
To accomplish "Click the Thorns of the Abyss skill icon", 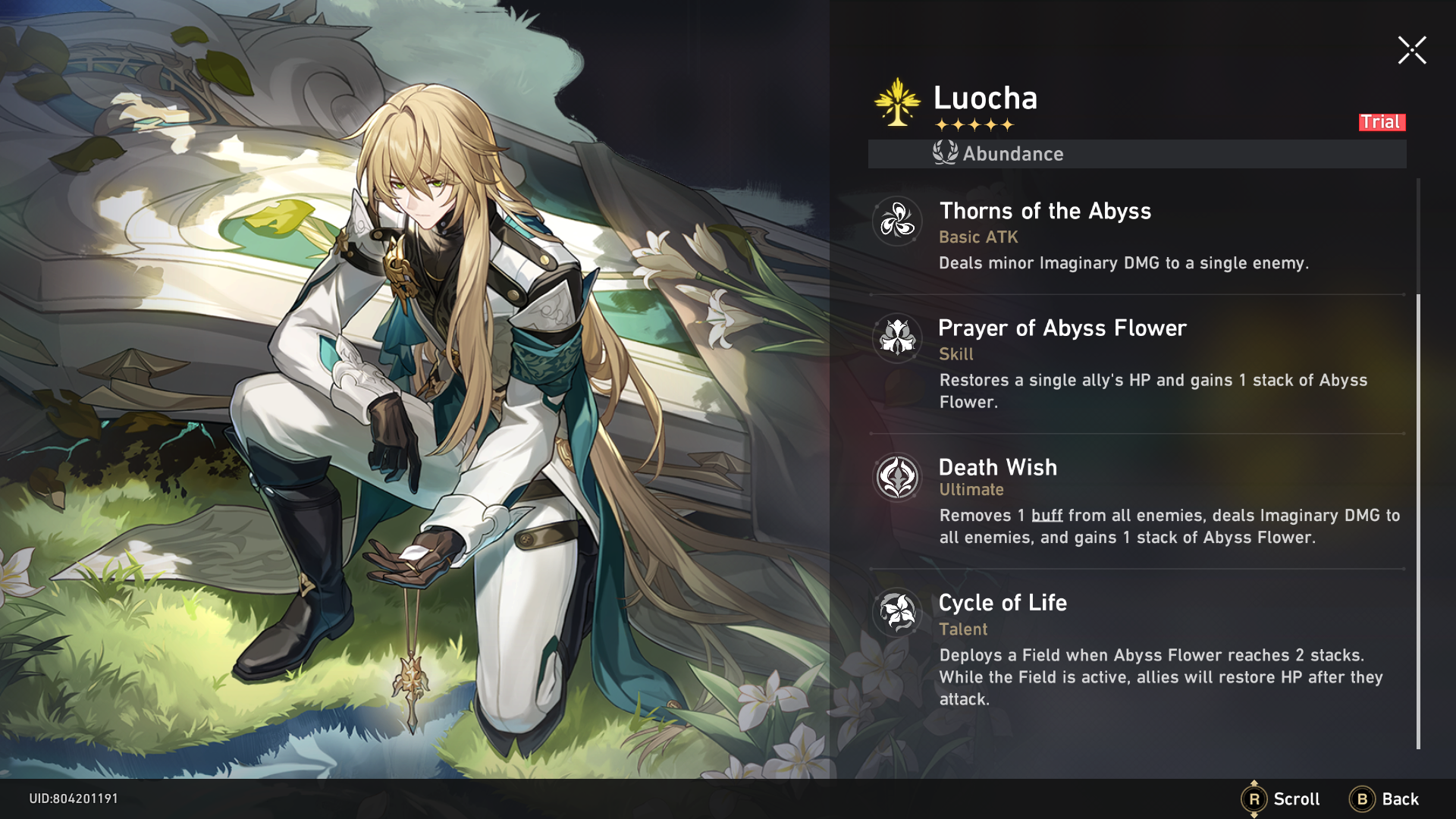I will pyautogui.click(x=897, y=221).
